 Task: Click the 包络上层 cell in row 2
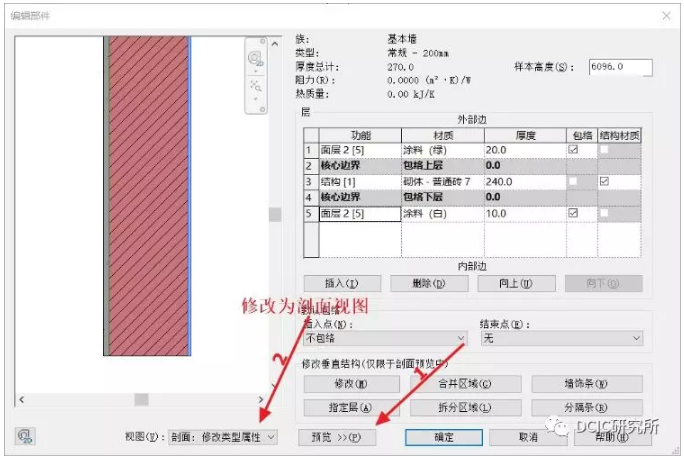(x=442, y=166)
